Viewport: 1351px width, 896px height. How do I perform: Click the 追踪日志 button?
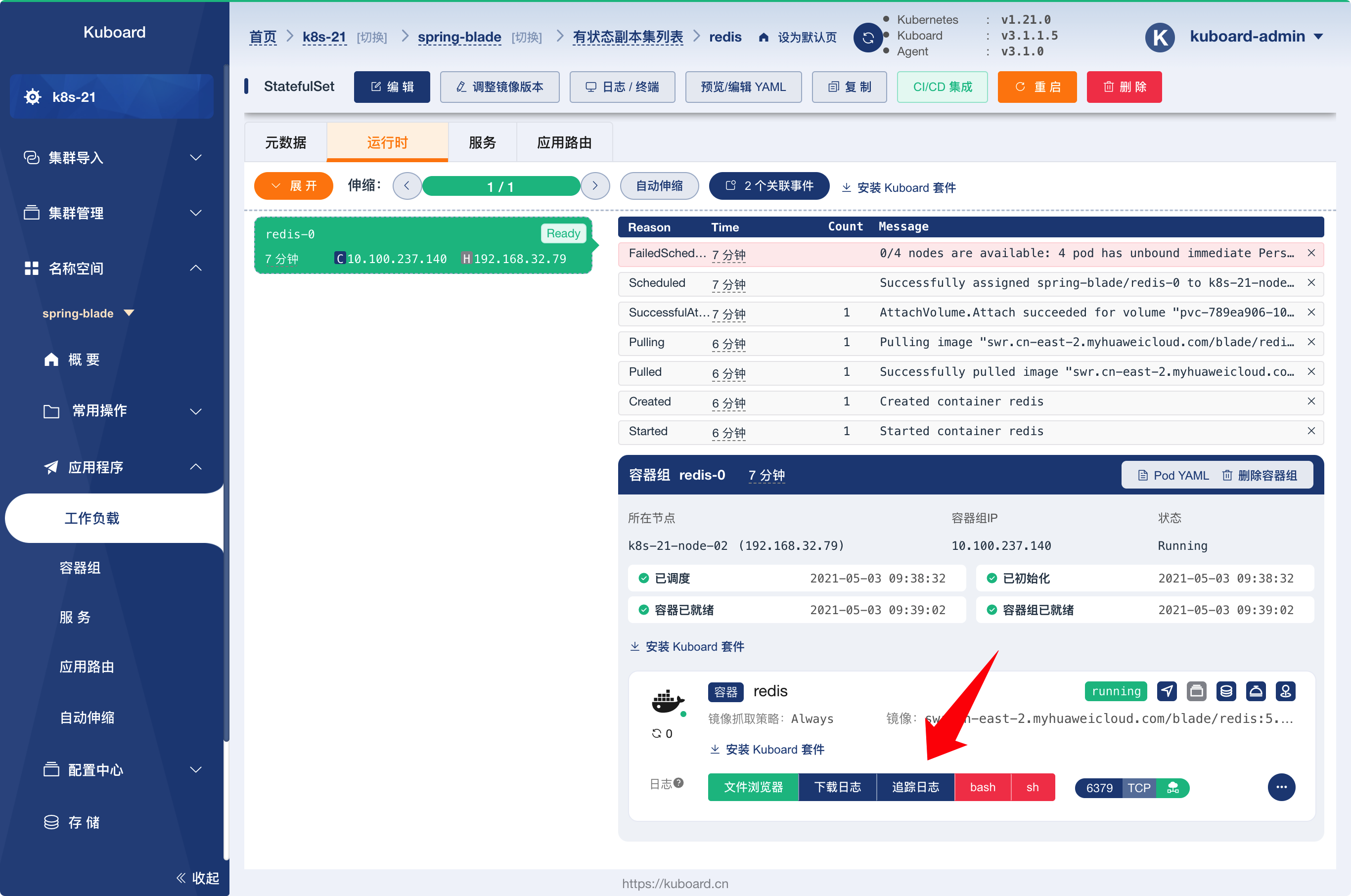(915, 787)
